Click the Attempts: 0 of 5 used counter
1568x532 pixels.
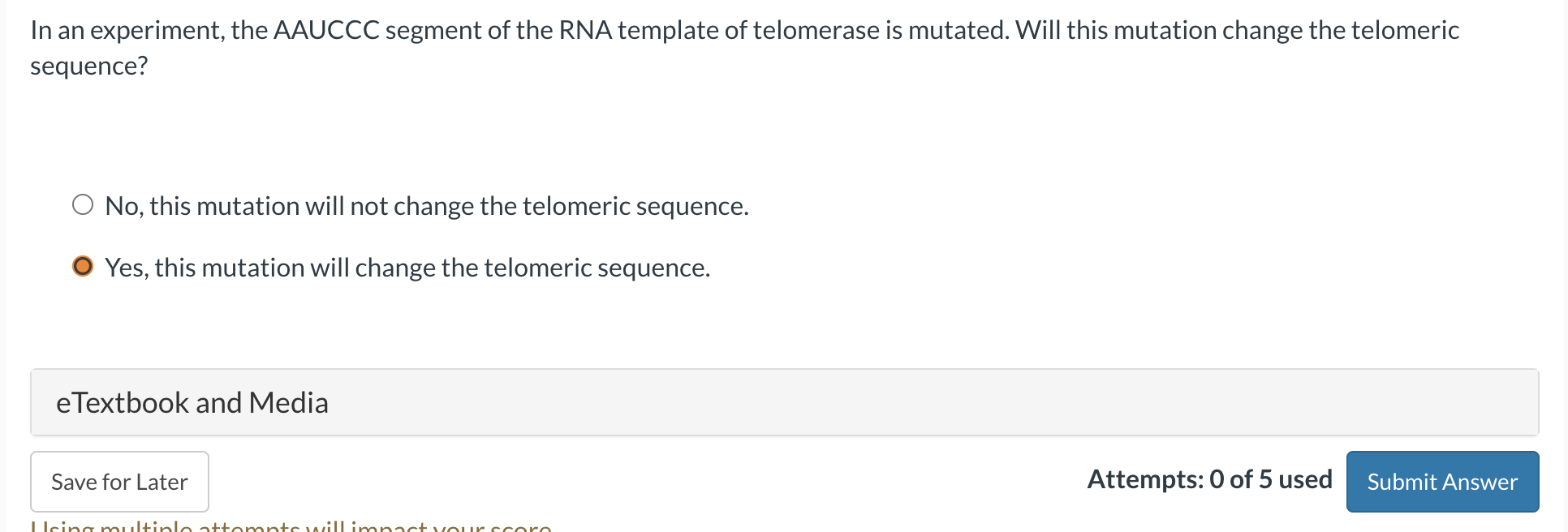click(1208, 479)
